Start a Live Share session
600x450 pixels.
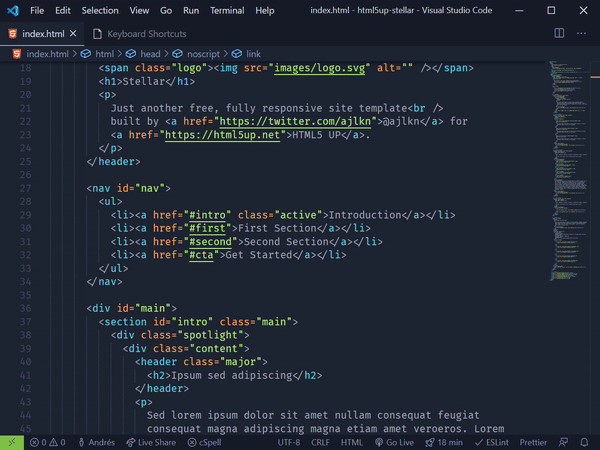click(x=151, y=442)
